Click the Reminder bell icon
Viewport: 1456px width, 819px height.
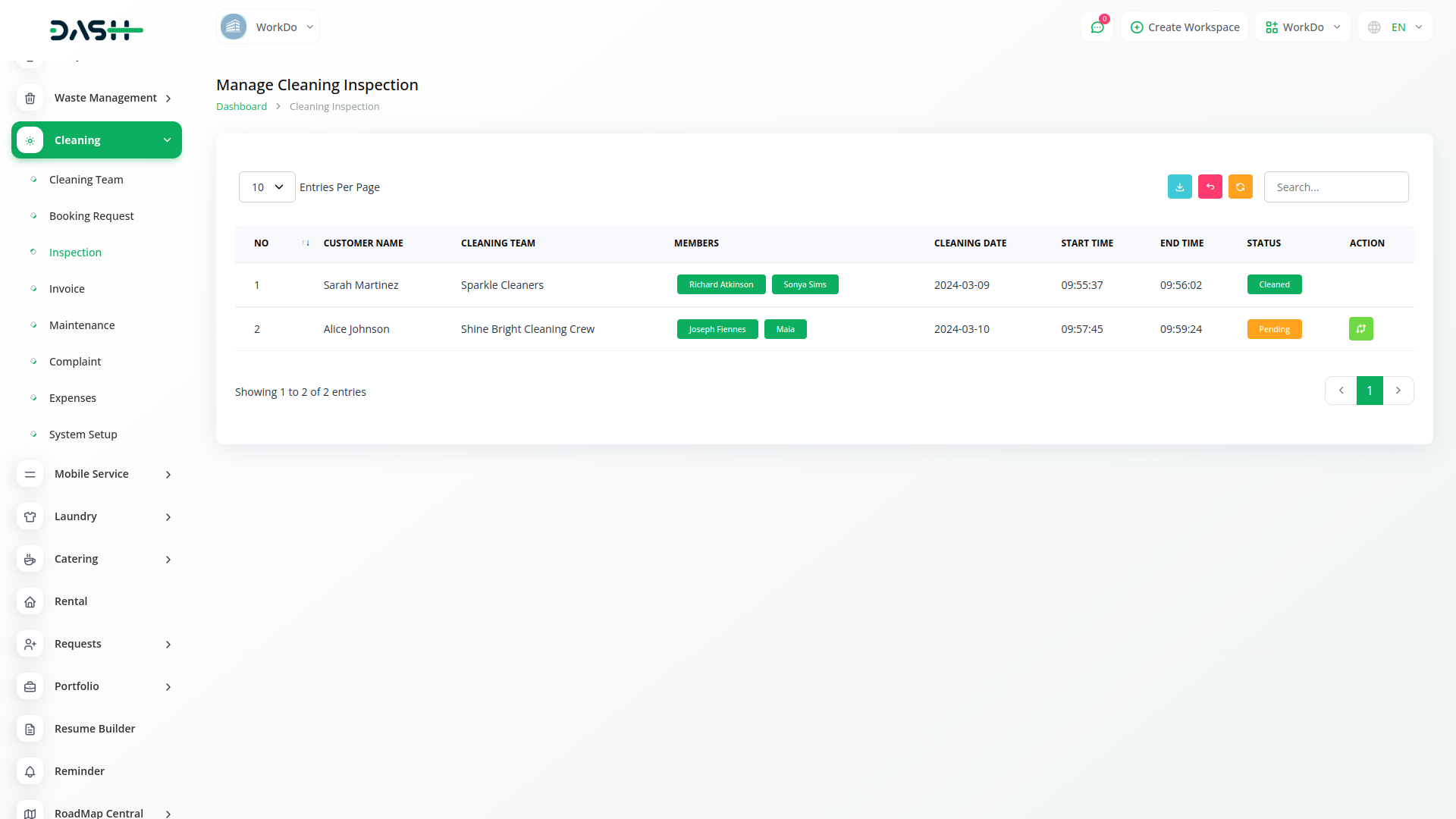pyautogui.click(x=30, y=771)
